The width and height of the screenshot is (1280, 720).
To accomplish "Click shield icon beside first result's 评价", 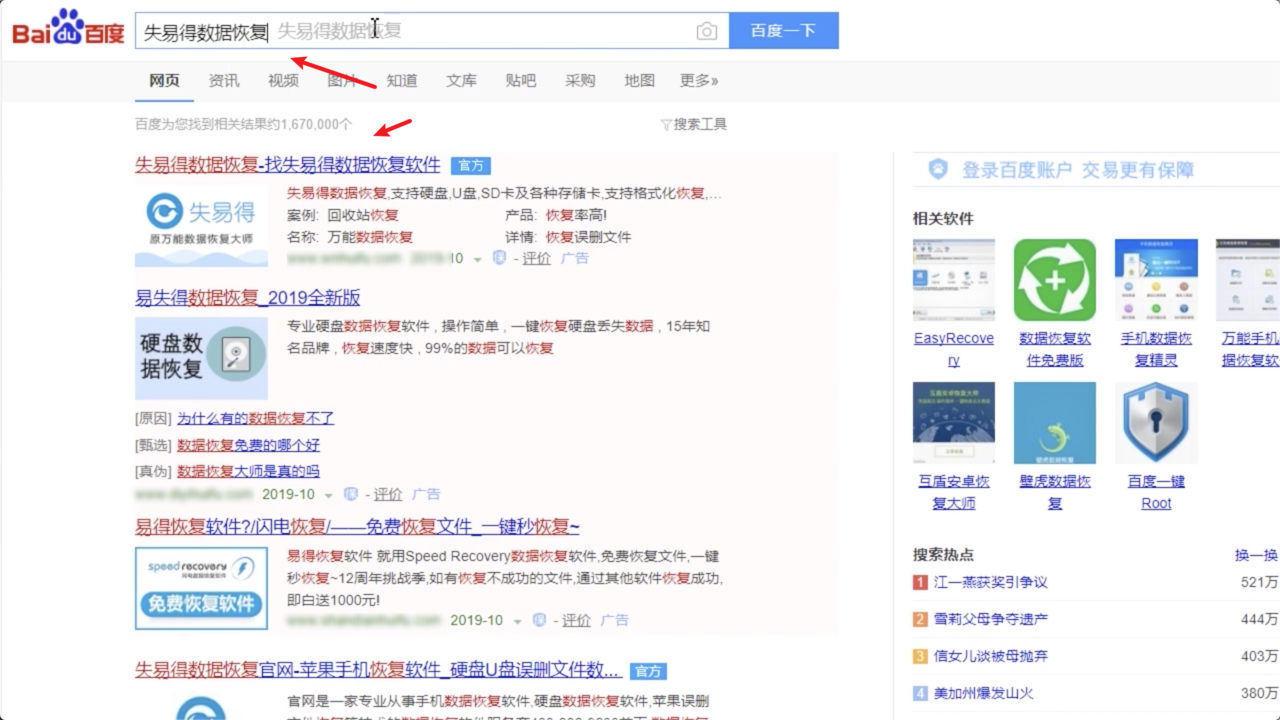I will [x=499, y=258].
